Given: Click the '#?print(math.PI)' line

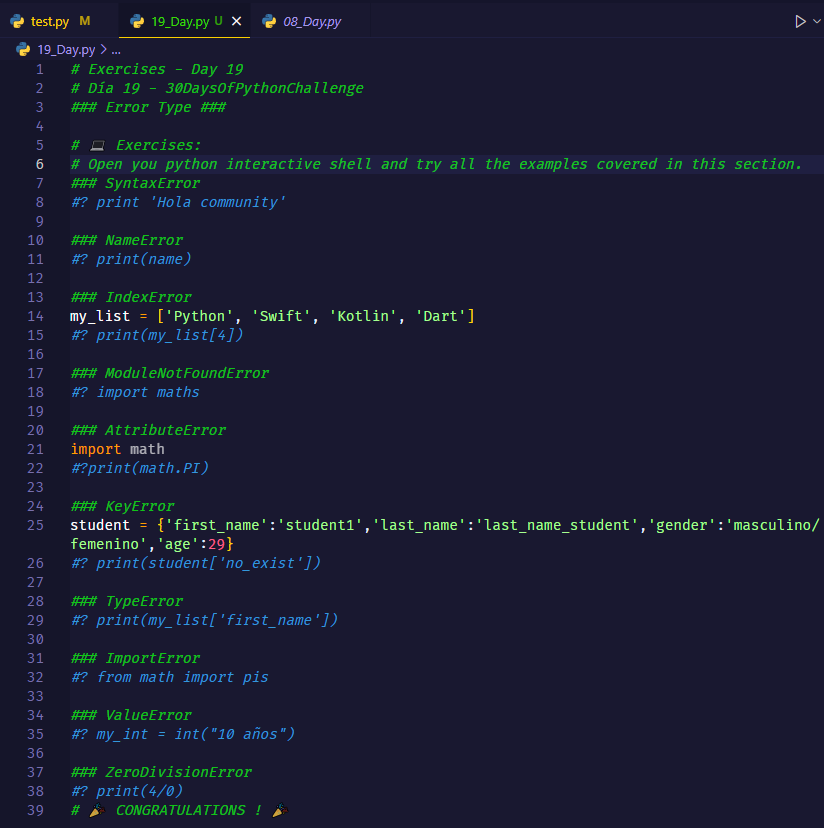Looking at the screenshot, I should click(x=139, y=468).
